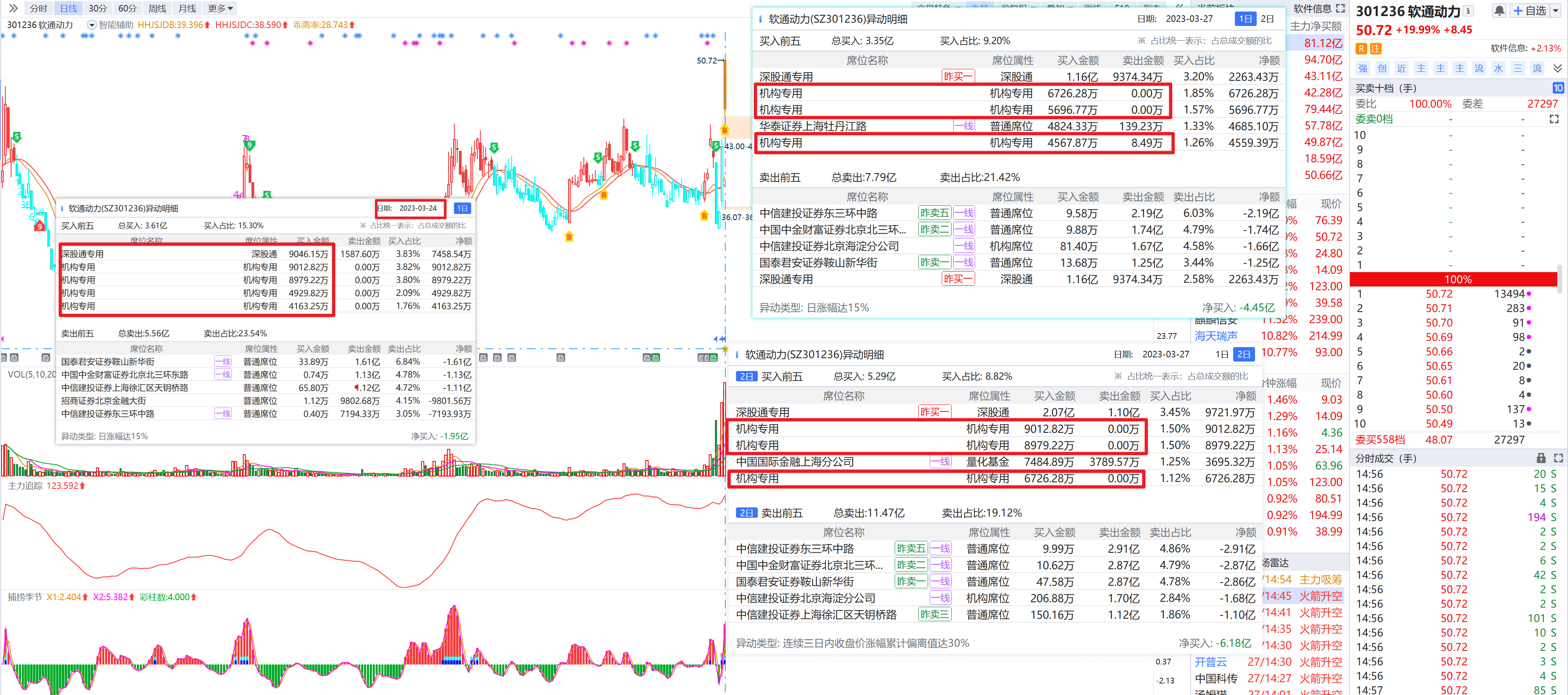This screenshot has width=1568, height=695.
Task: Click the 强 tag icon
Action: pyautogui.click(x=1362, y=68)
